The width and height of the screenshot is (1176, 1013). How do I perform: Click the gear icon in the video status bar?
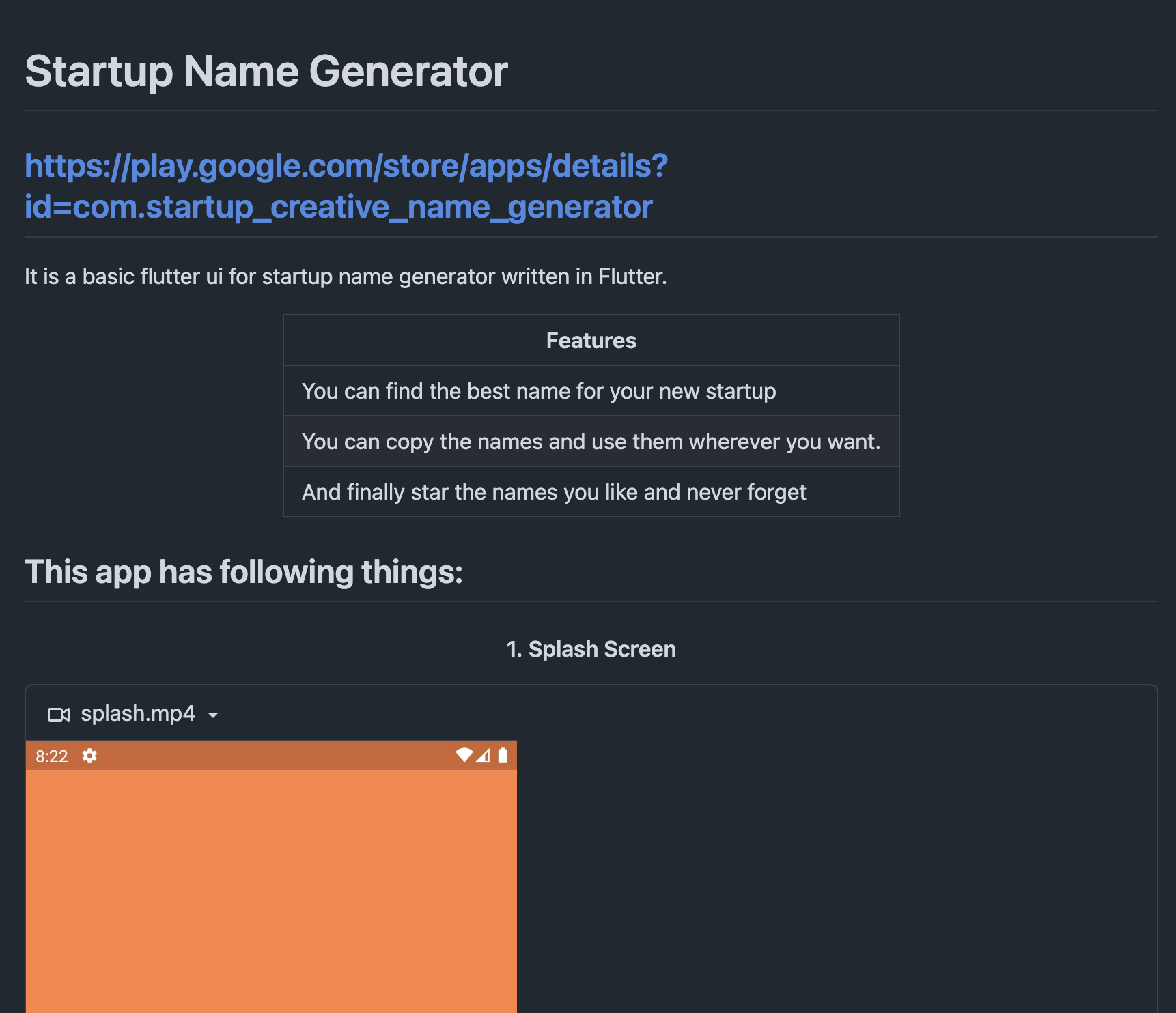click(89, 756)
